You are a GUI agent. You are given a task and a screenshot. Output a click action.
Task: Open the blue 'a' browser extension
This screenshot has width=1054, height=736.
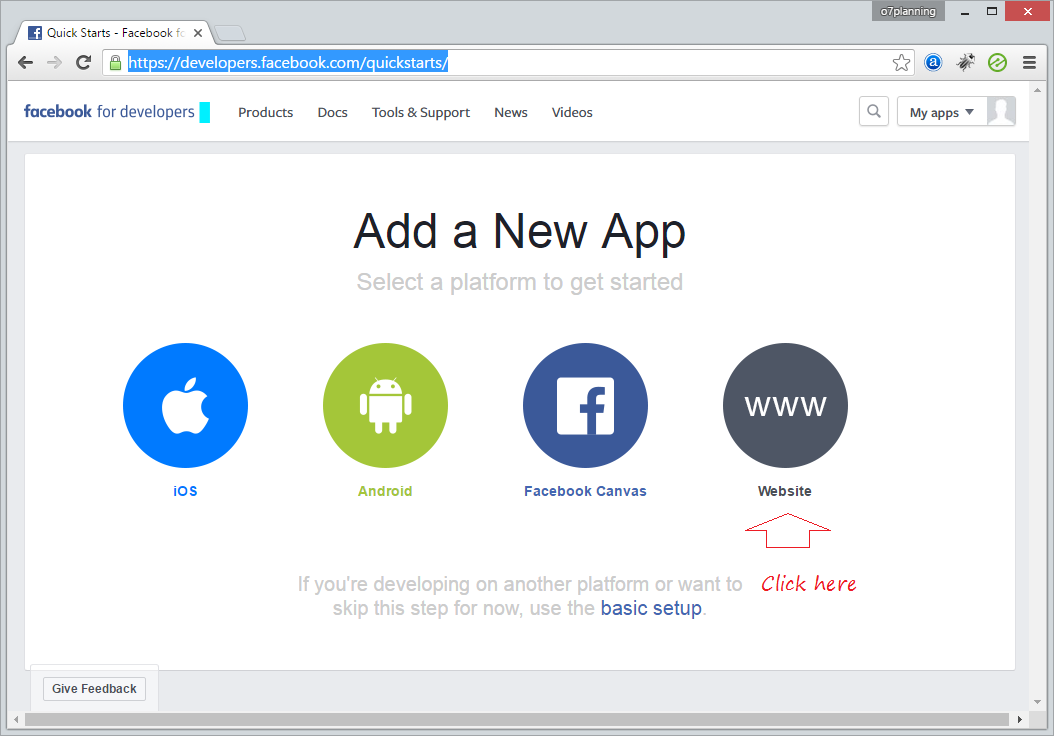tap(933, 63)
